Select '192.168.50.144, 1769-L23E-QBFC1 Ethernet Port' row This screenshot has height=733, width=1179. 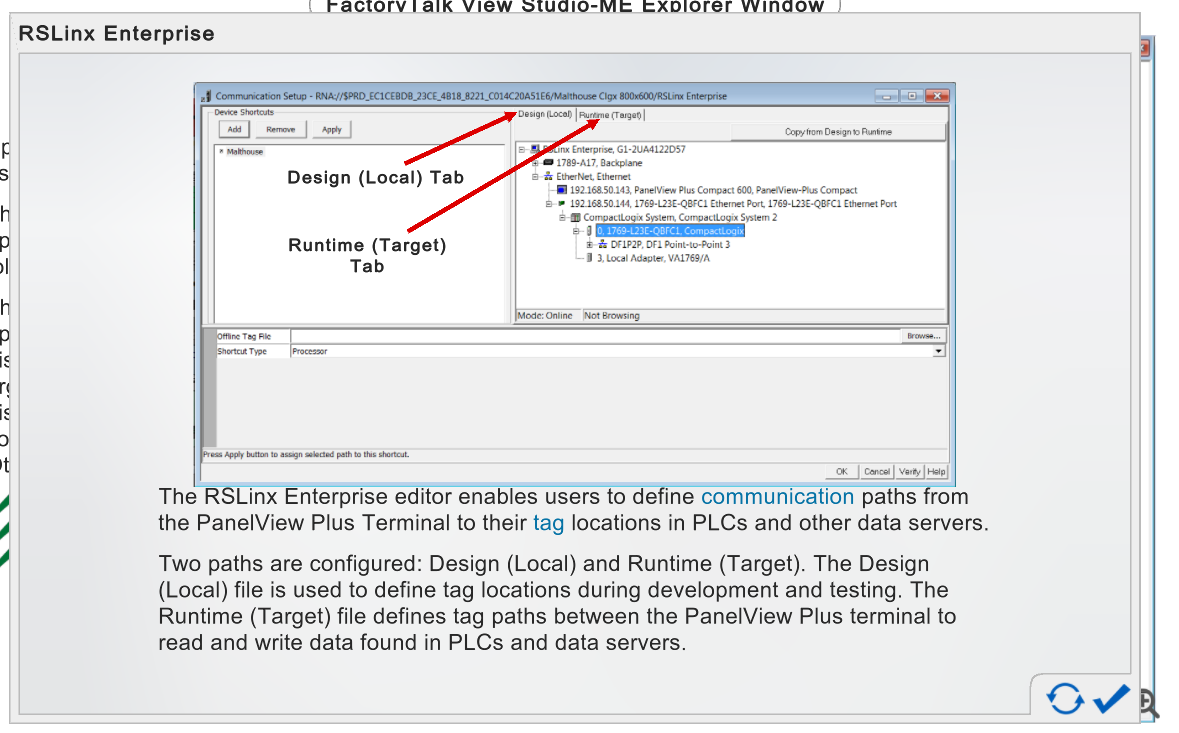tap(733, 204)
